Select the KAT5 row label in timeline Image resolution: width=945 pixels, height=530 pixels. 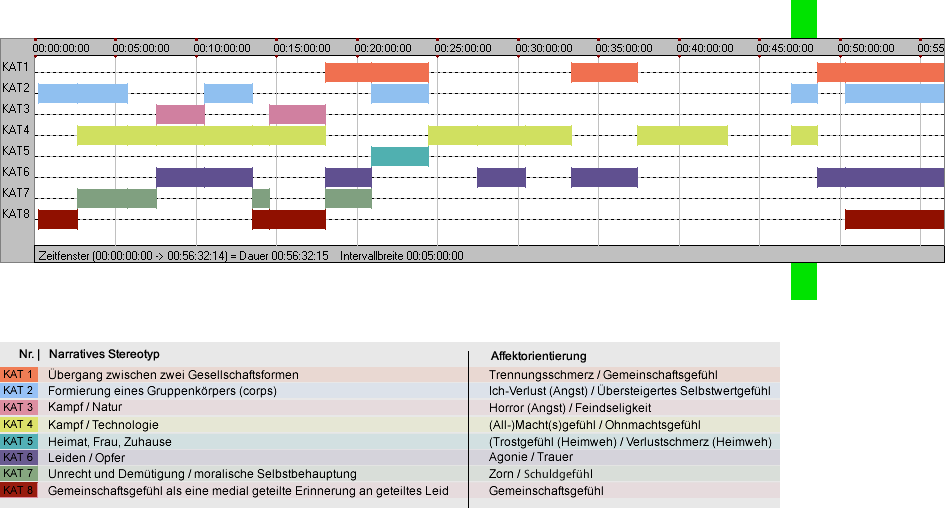tap(16, 151)
